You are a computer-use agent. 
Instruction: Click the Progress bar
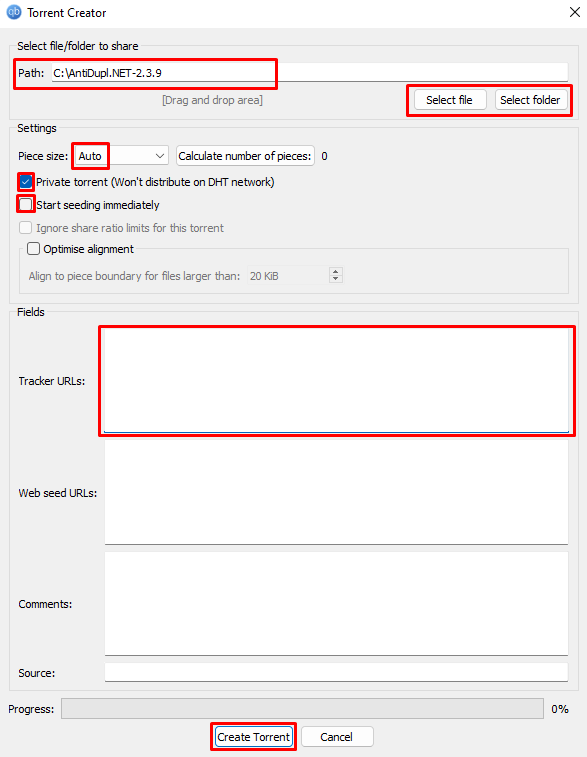pos(302,709)
